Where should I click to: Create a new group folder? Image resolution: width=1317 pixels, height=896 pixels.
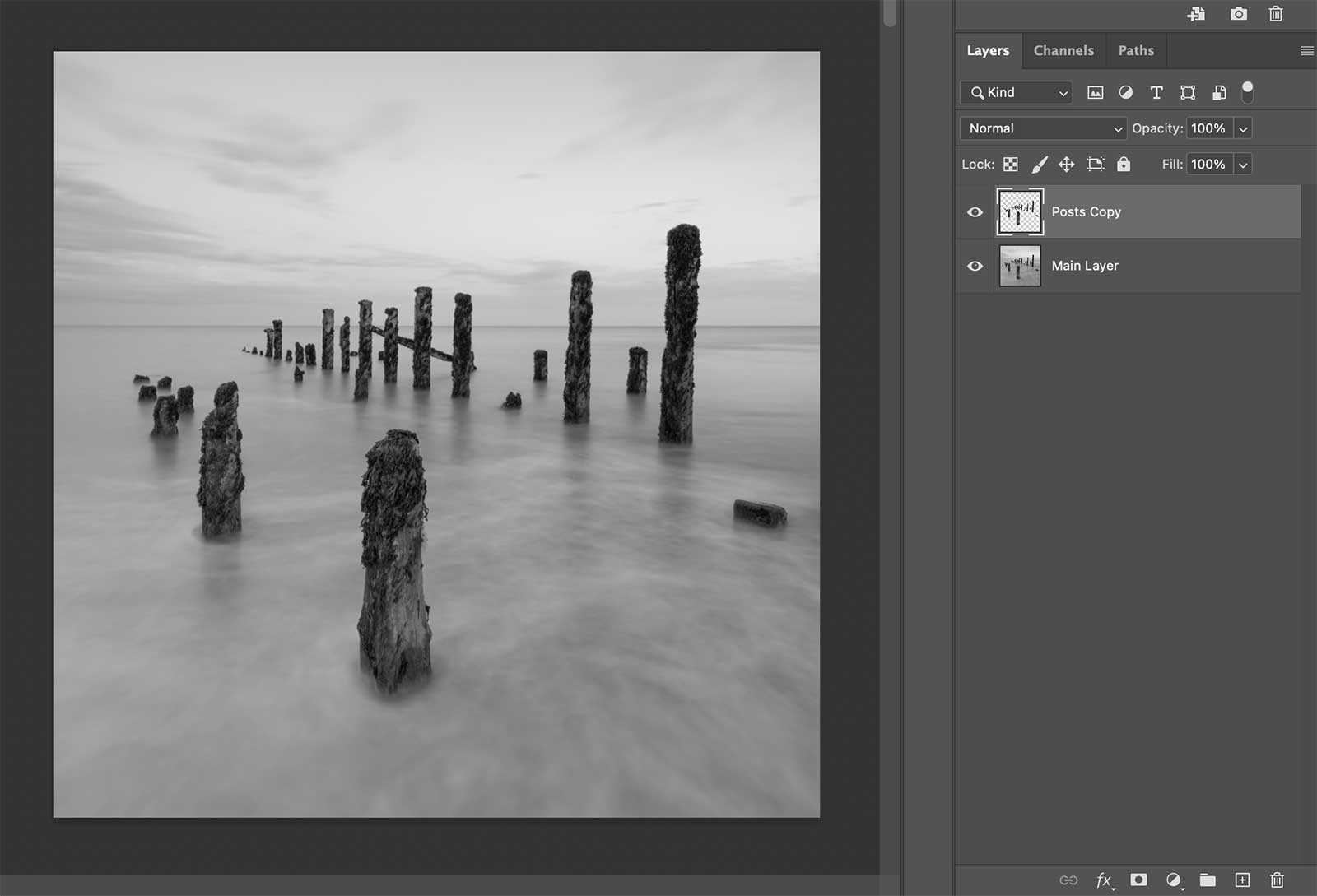pos(1208,880)
